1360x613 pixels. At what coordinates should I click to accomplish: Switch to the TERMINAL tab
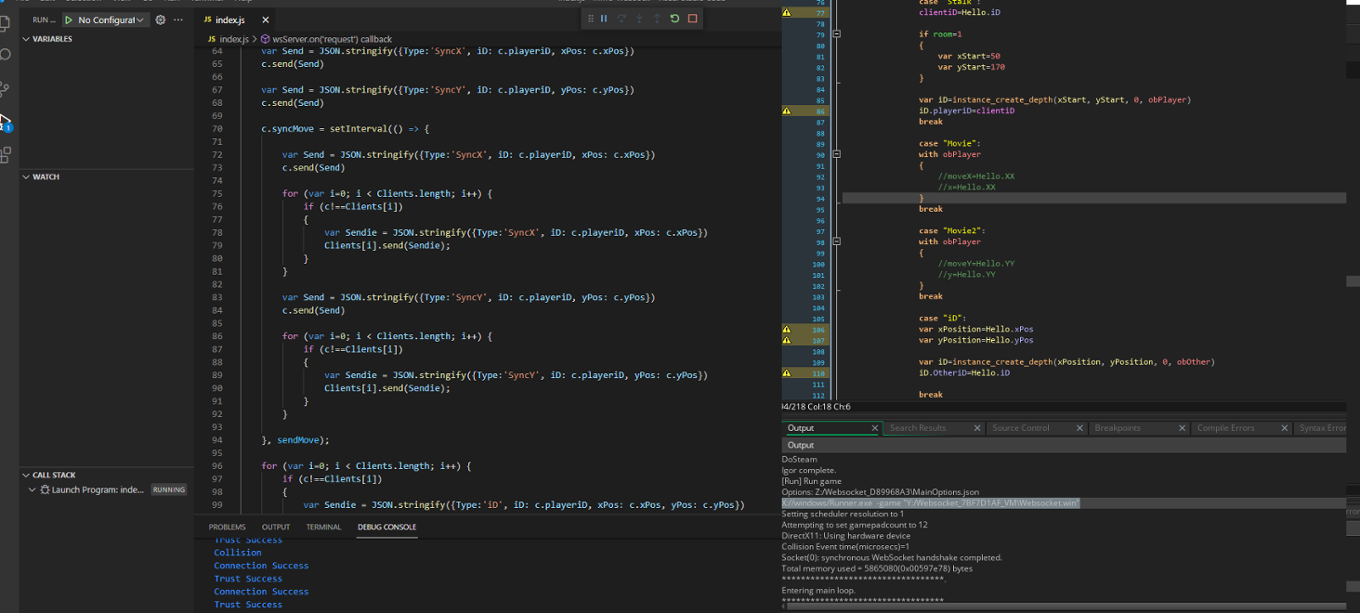point(323,527)
